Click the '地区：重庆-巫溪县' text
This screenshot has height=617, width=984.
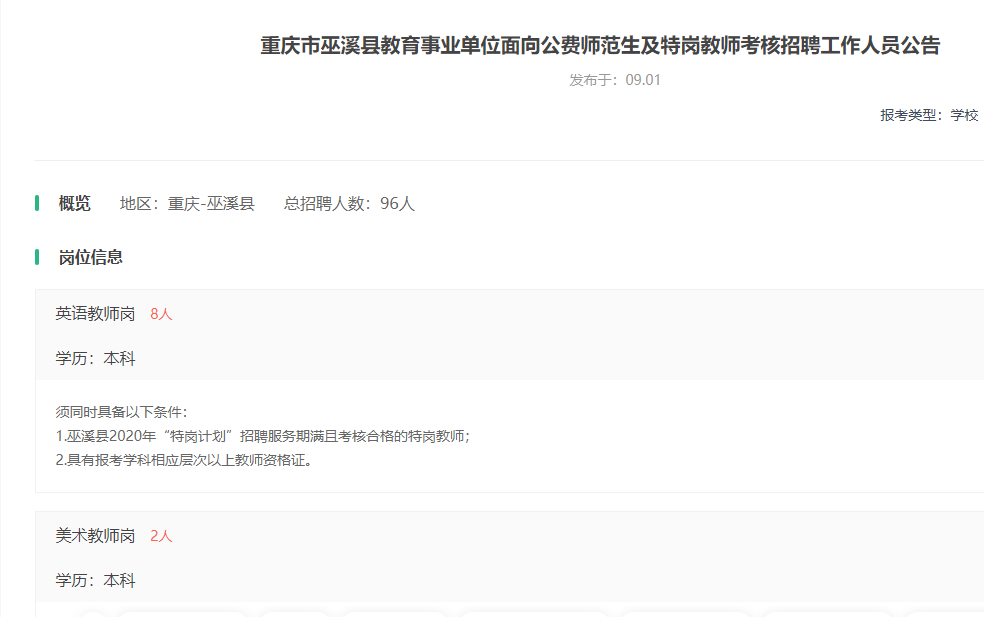tap(187, 203)
